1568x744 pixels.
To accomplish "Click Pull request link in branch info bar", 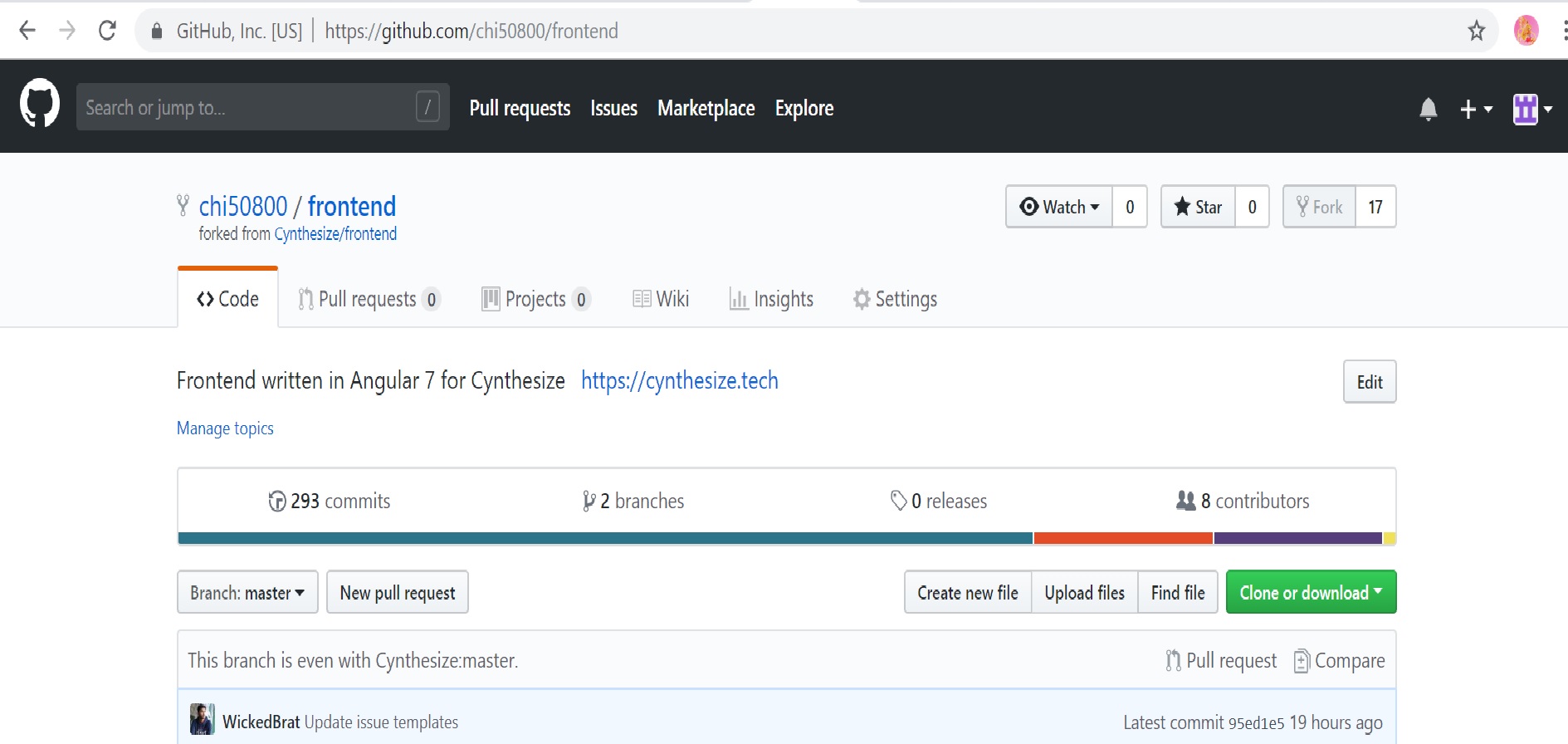I will click(1221, 660).
